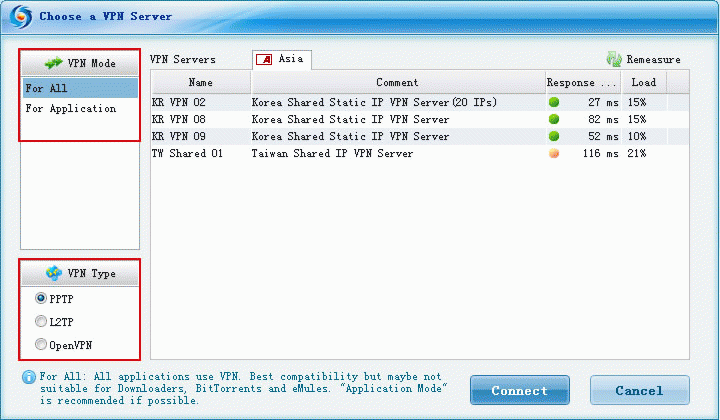Select the KR VPN 08 server row
This screenshot has height=420, width=720.
(420, 119)
